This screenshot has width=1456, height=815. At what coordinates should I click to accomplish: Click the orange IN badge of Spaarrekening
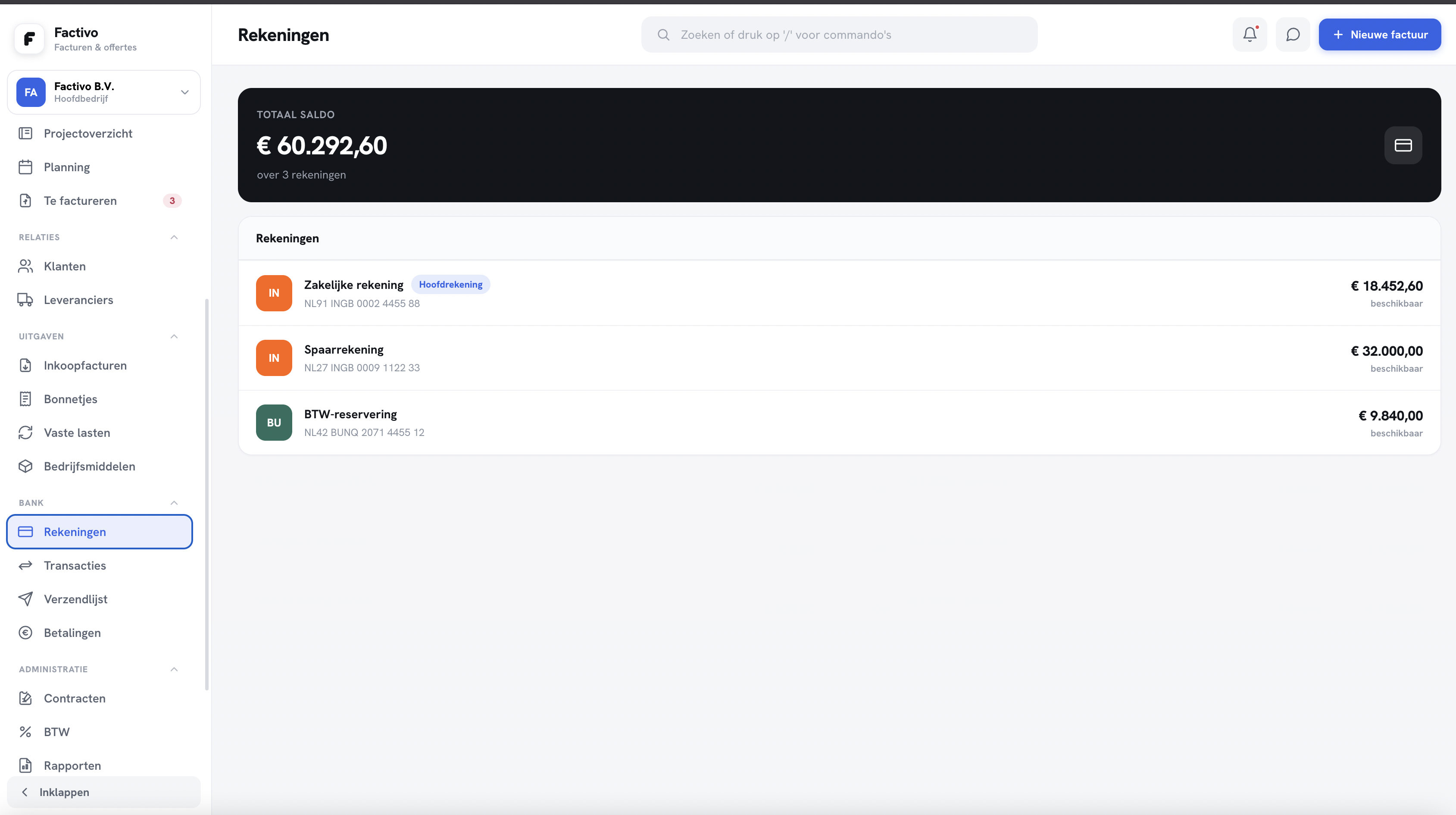click(274, 358)
